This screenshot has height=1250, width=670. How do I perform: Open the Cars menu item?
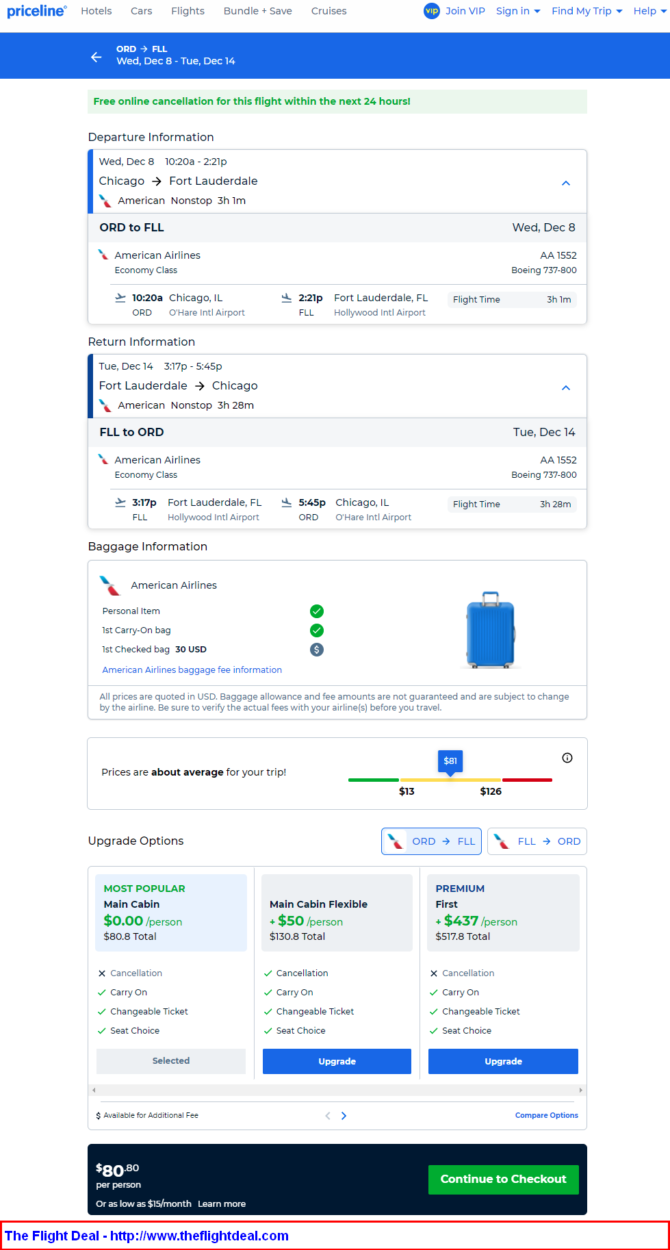pyautogui.click(x=141, y=11)
